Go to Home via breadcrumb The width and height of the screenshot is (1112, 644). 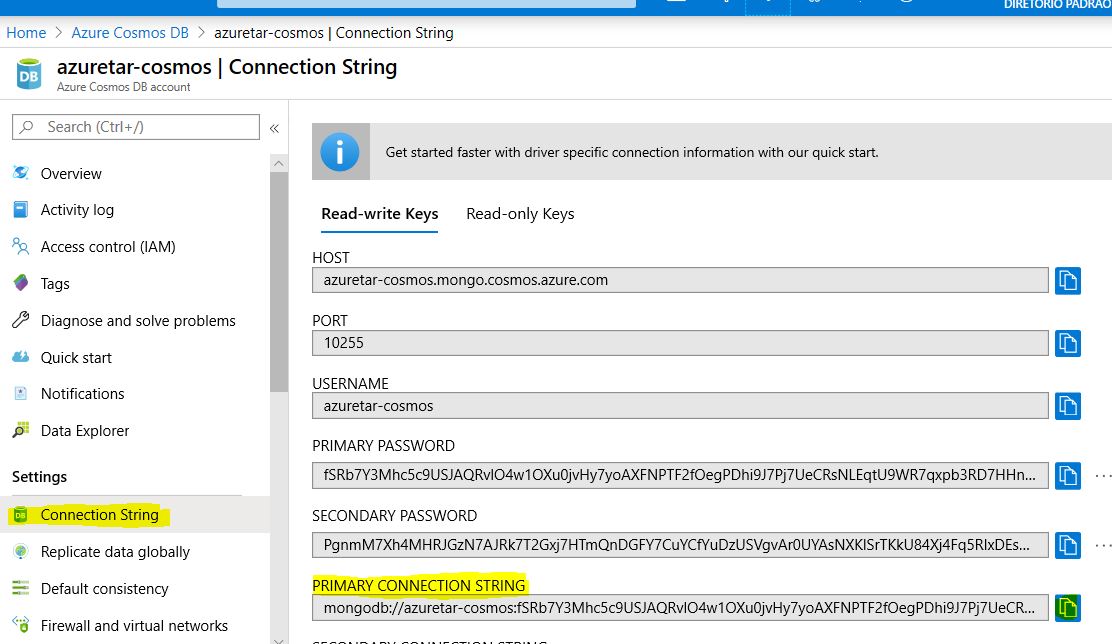point(26,33)
